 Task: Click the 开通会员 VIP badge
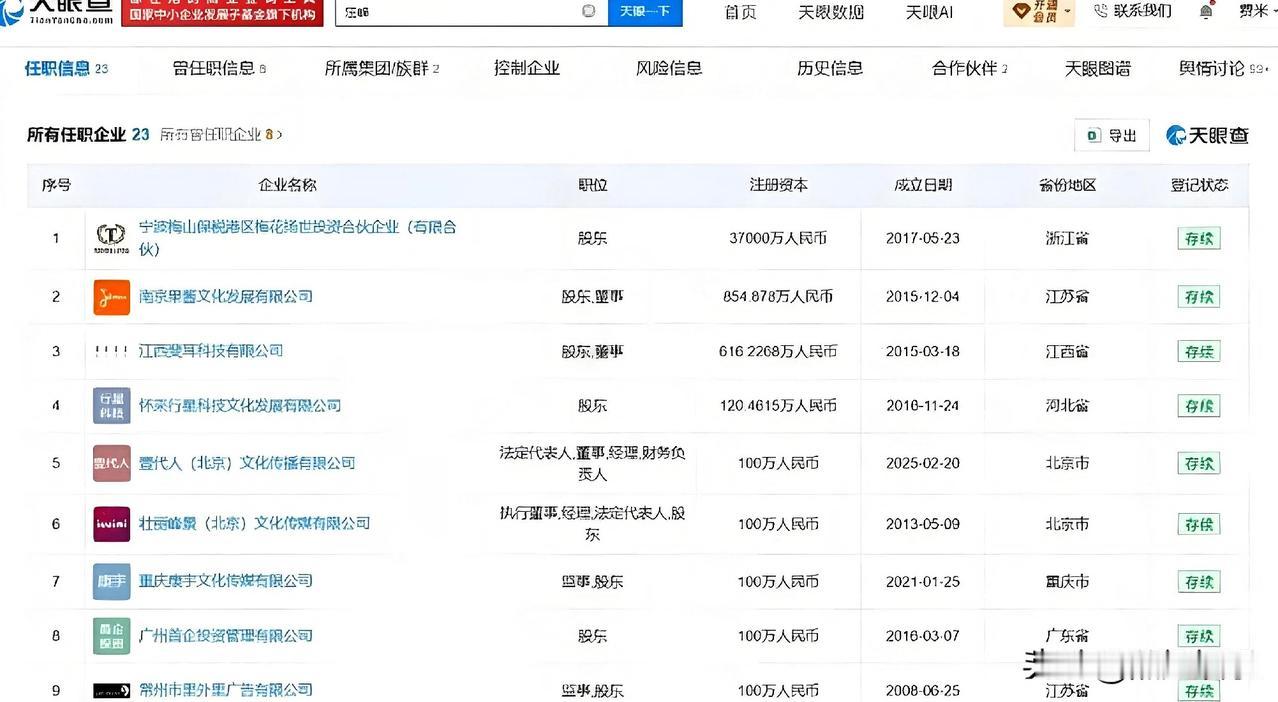point(1040,11)
